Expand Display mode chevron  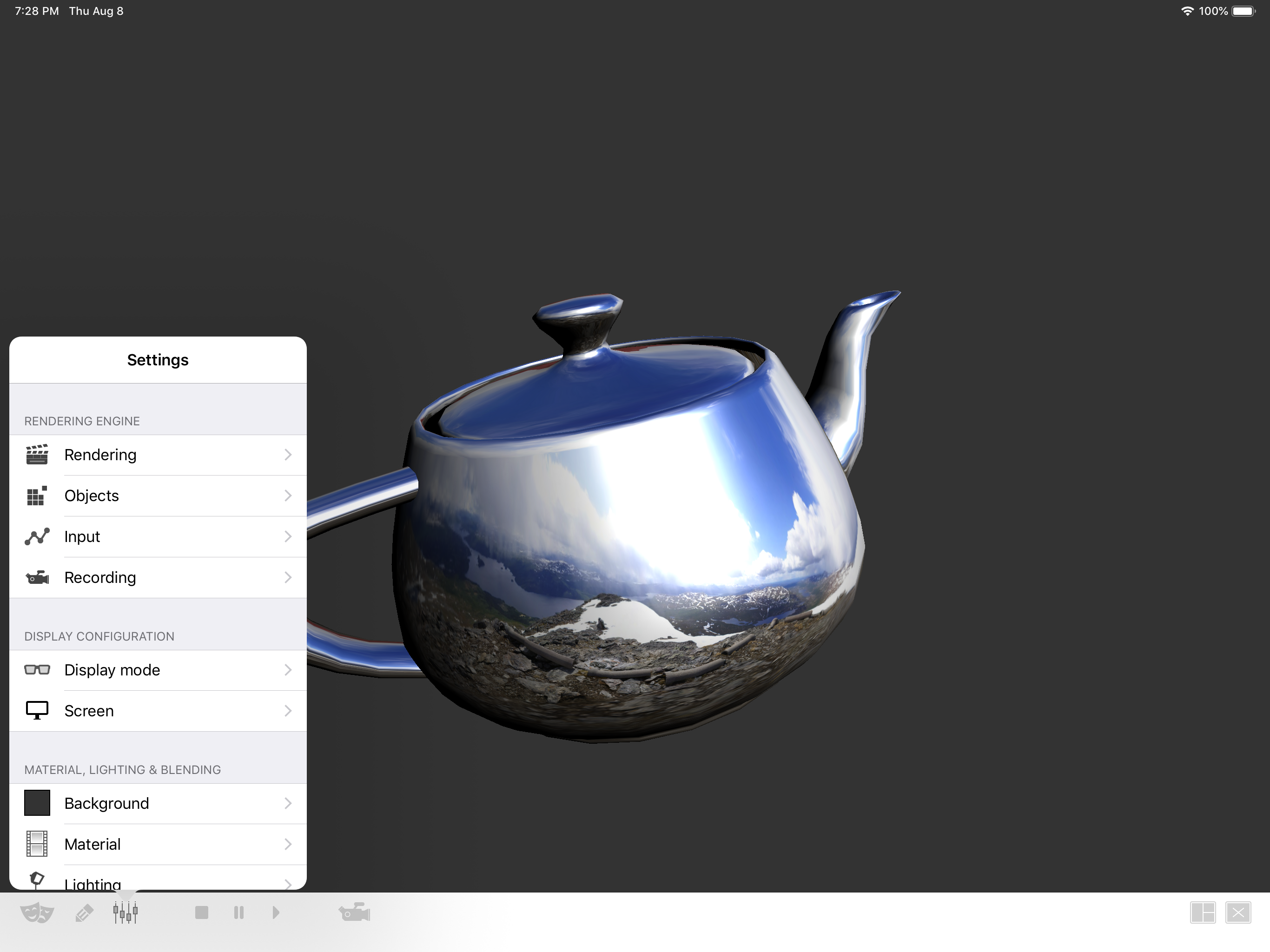tap(288, 670)
